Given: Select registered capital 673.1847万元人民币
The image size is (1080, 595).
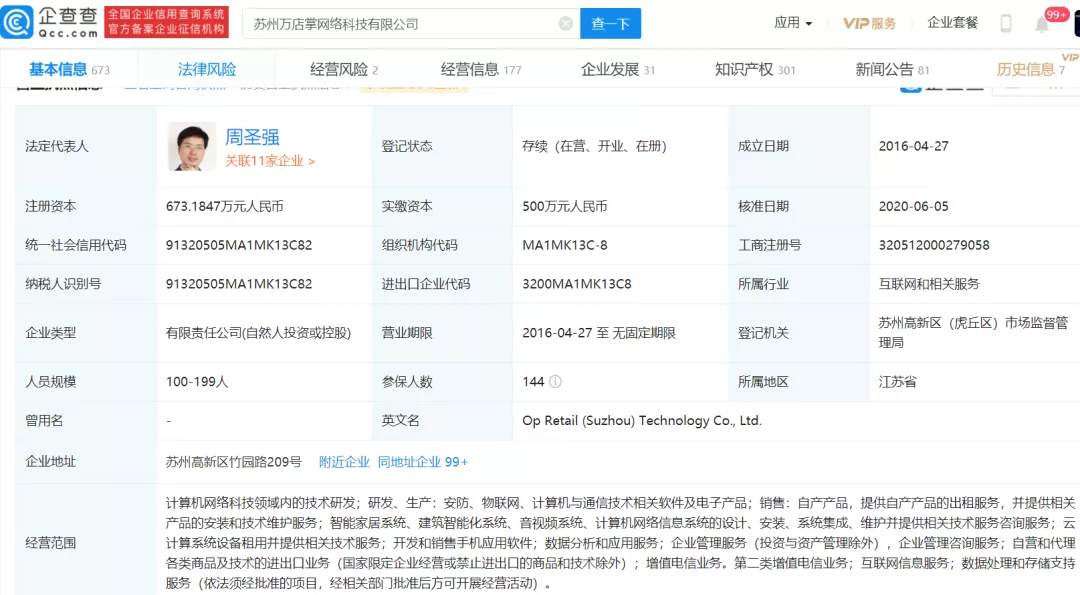Looking at the screenshot, I should pos(225,206).
